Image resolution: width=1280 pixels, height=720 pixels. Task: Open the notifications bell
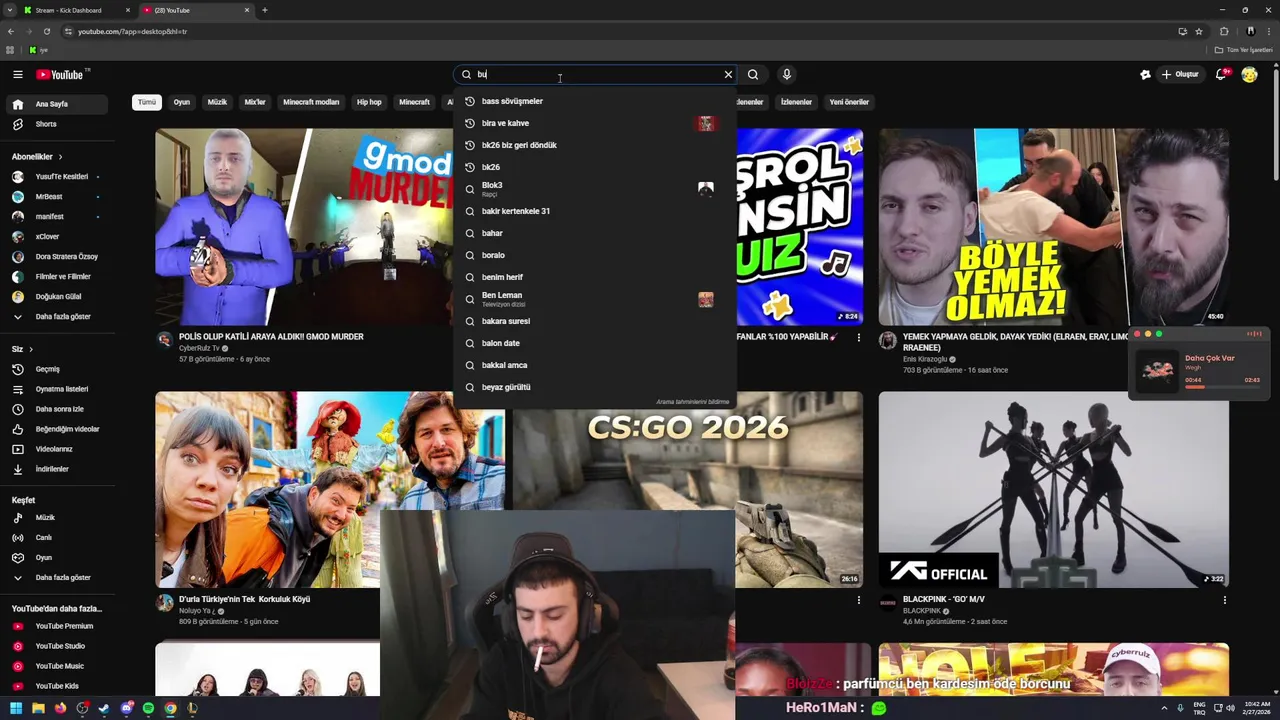pos(1221,74)
